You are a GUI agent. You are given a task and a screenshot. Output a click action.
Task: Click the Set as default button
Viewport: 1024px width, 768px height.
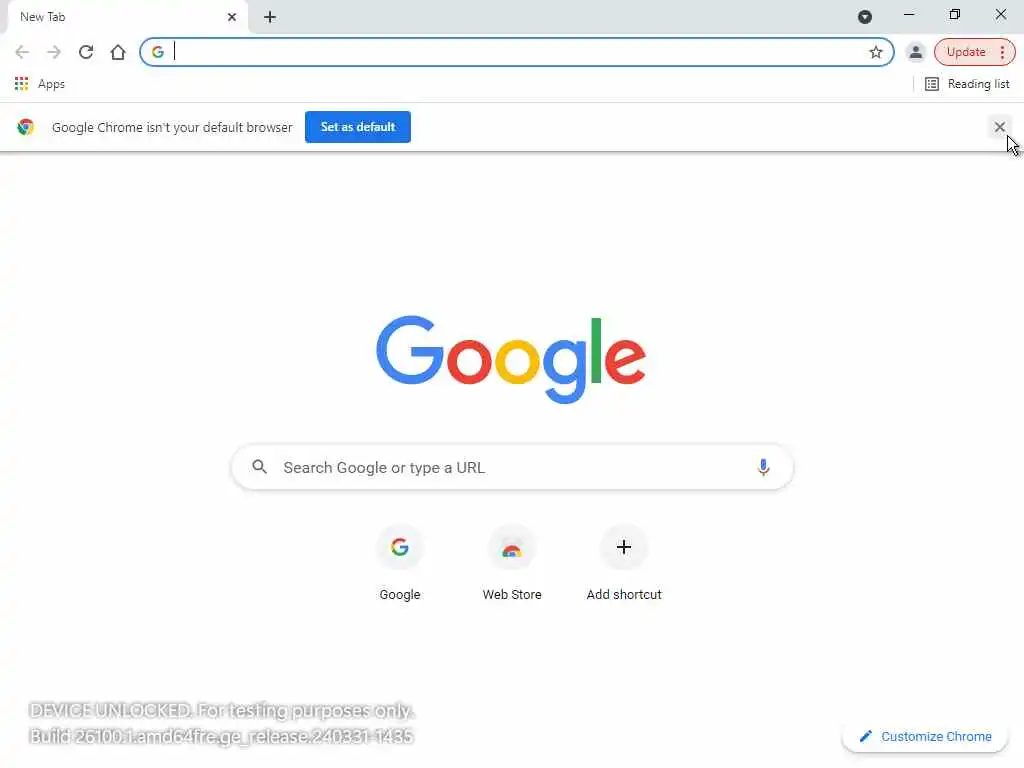coord(358,127)
